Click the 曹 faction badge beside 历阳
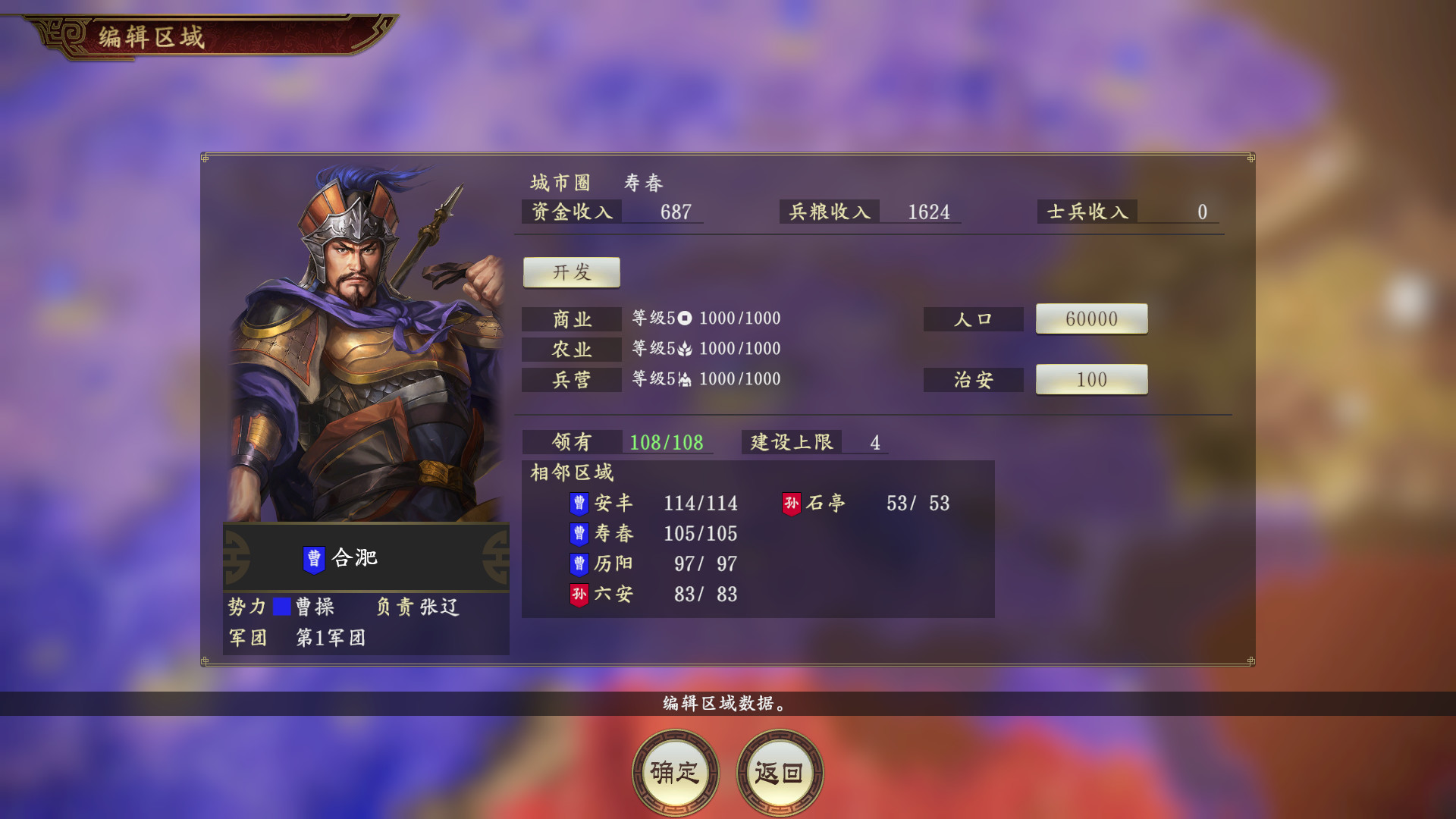The height and width of the screenshot is (819, 1456). tap(579, 564)
